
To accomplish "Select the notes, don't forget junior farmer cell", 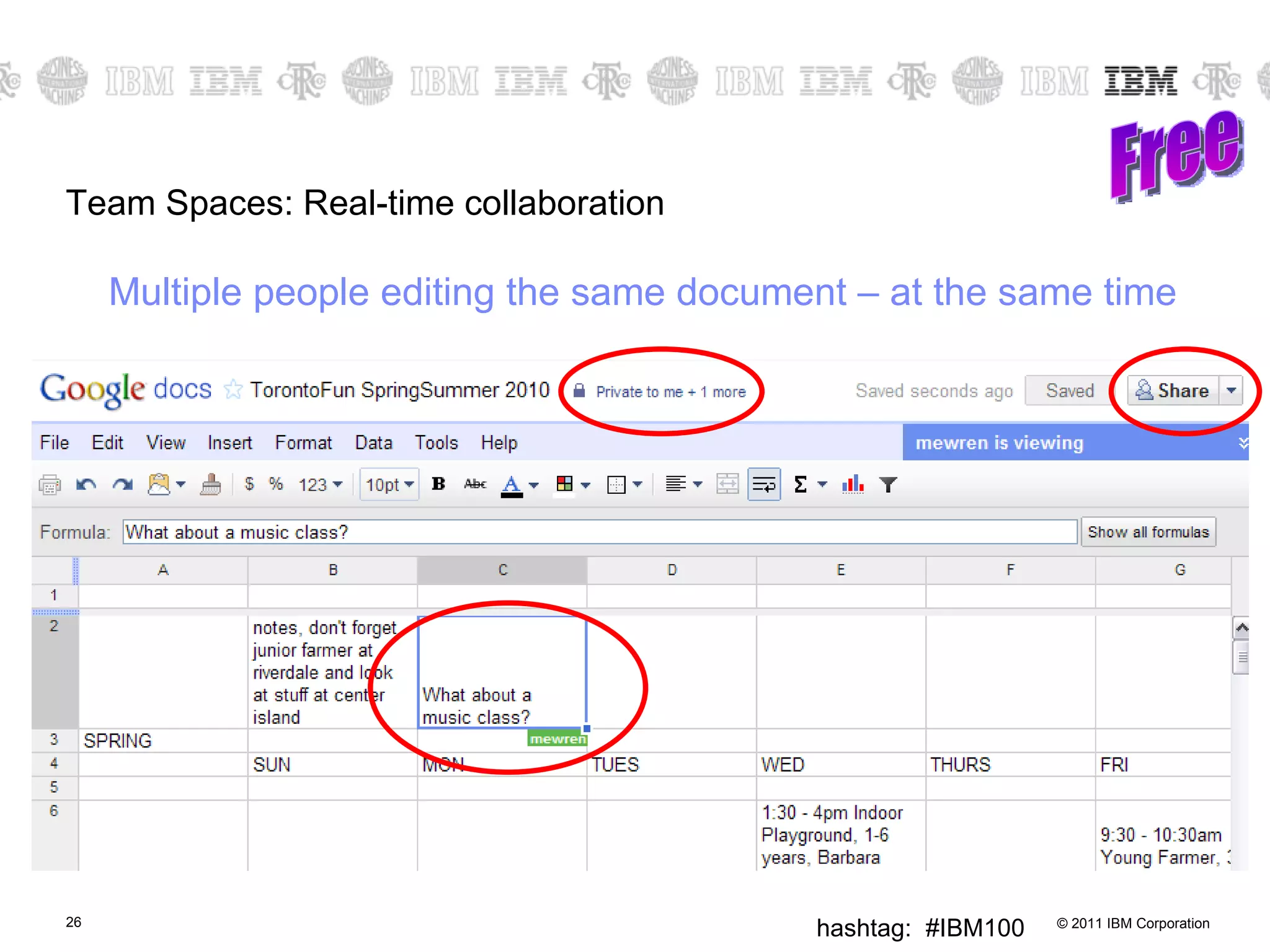I will click(332, 672).
